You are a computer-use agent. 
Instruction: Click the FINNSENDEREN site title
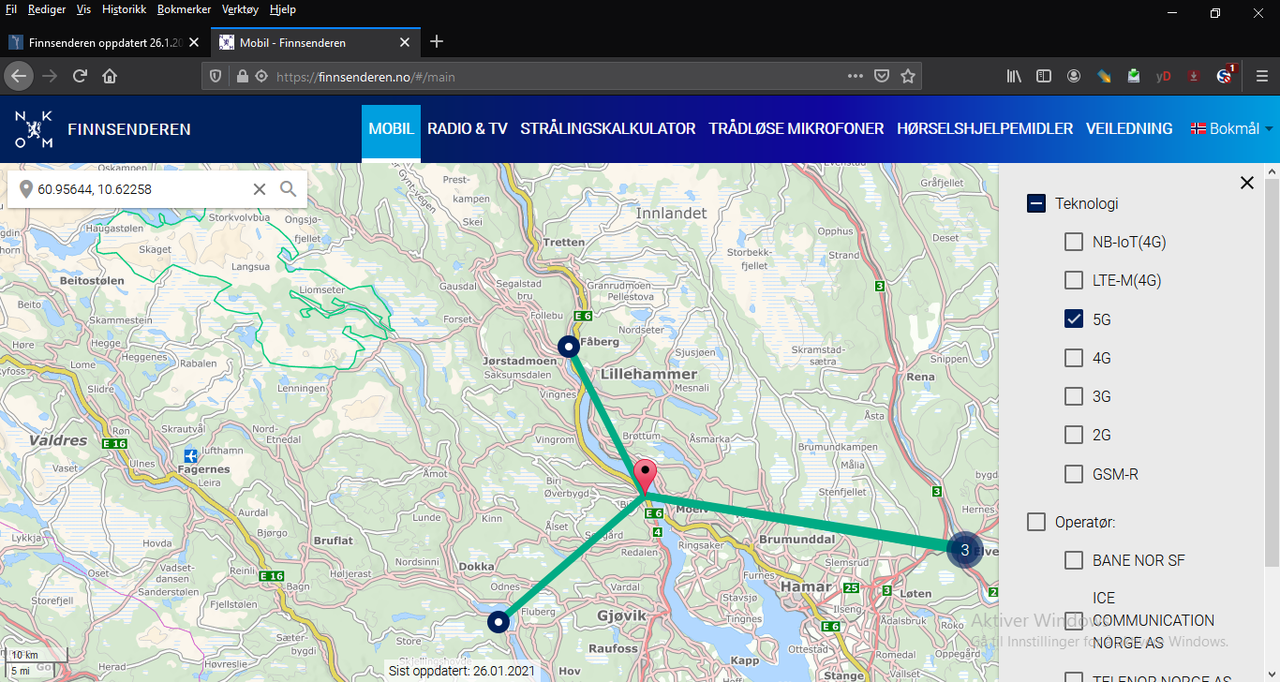click(x=129, y=129)
